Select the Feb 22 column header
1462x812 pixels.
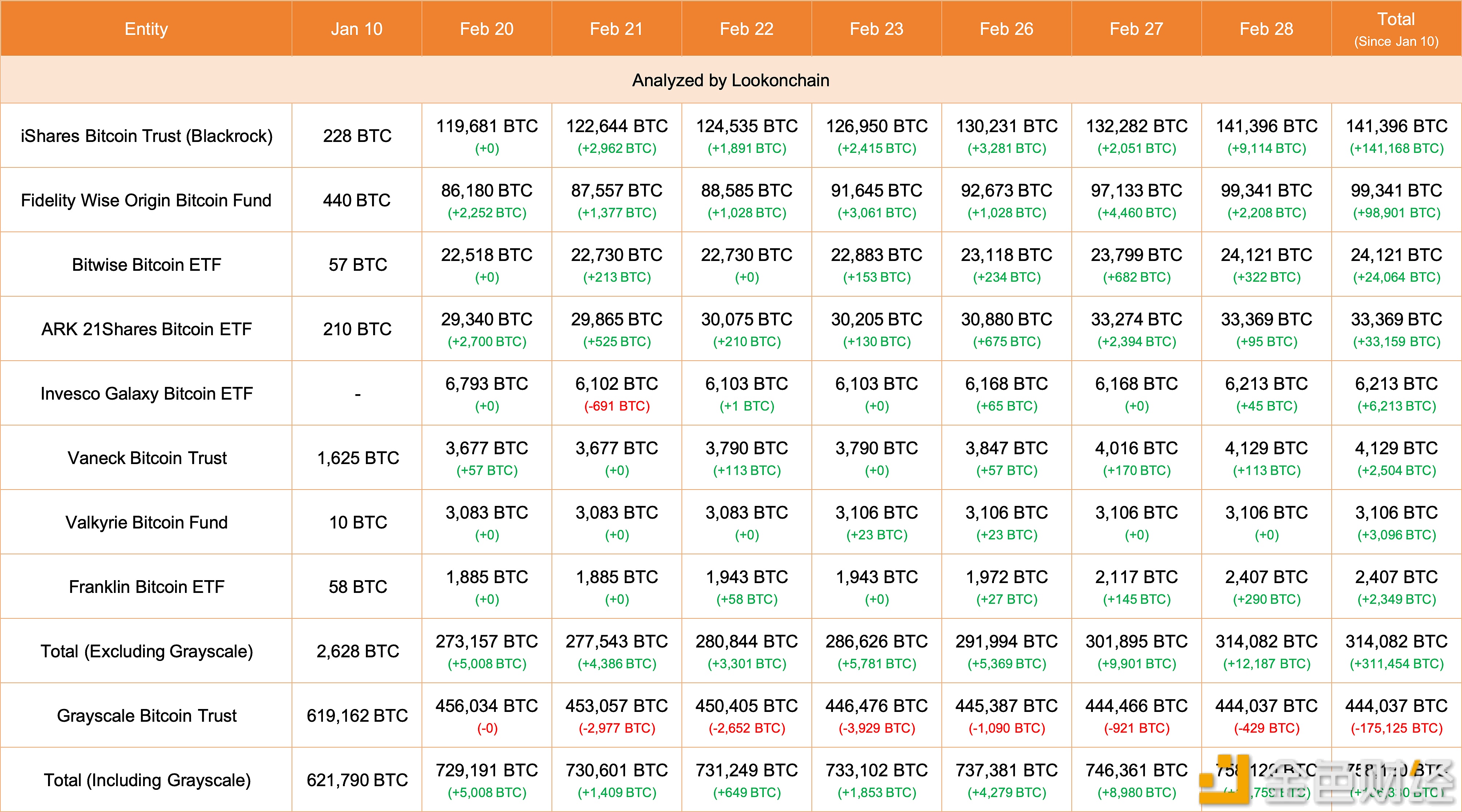coord(747,29)
